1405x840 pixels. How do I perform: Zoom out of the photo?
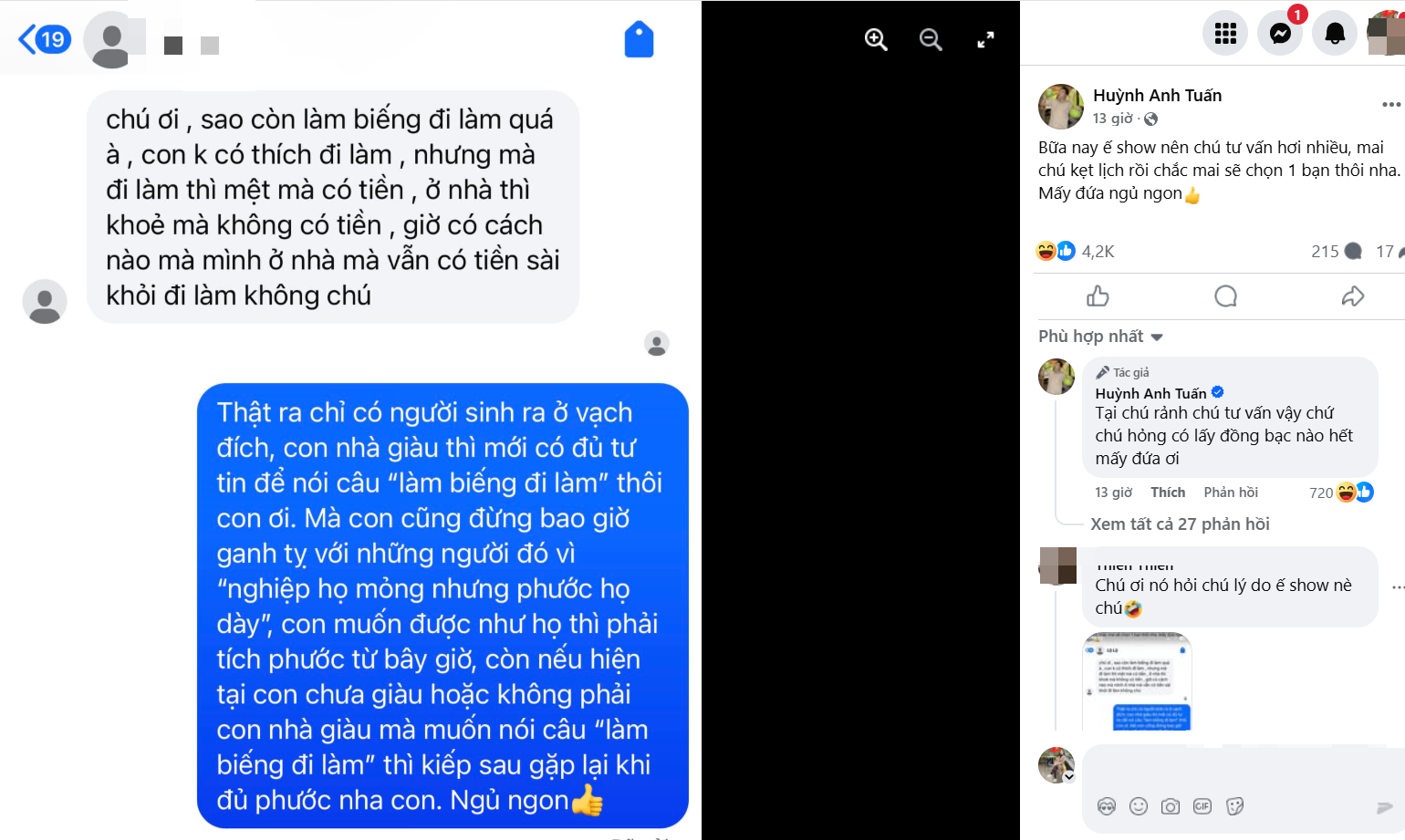tap(931, 39)
